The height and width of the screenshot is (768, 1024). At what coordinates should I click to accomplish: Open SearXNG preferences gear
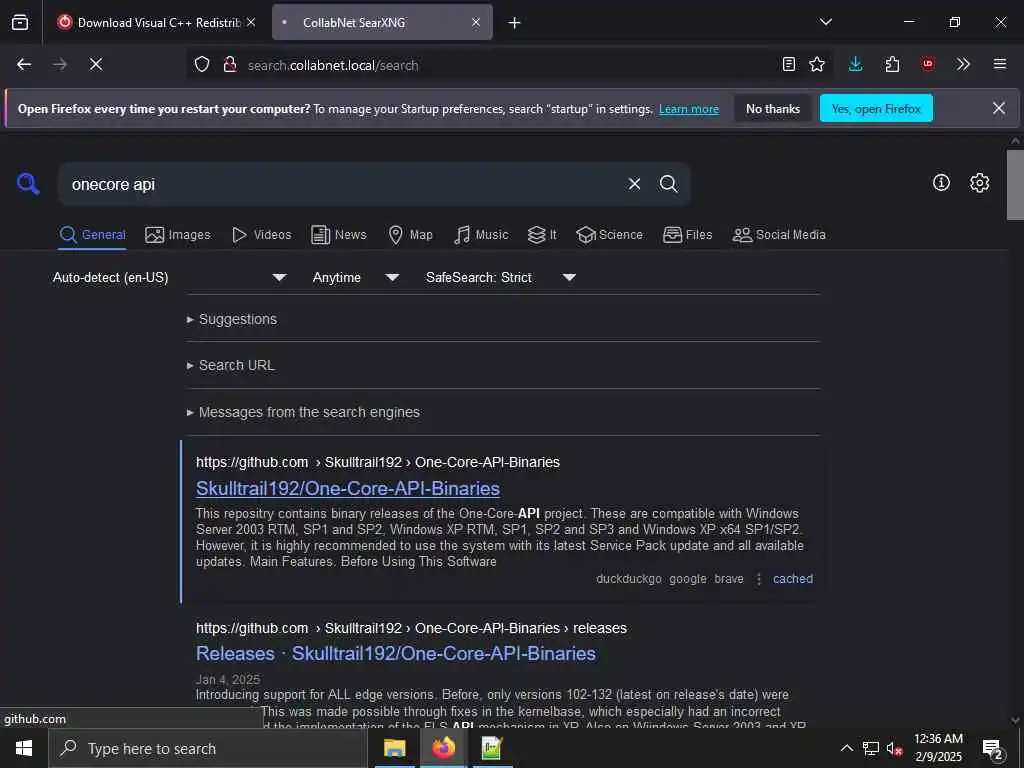(979, 183)
